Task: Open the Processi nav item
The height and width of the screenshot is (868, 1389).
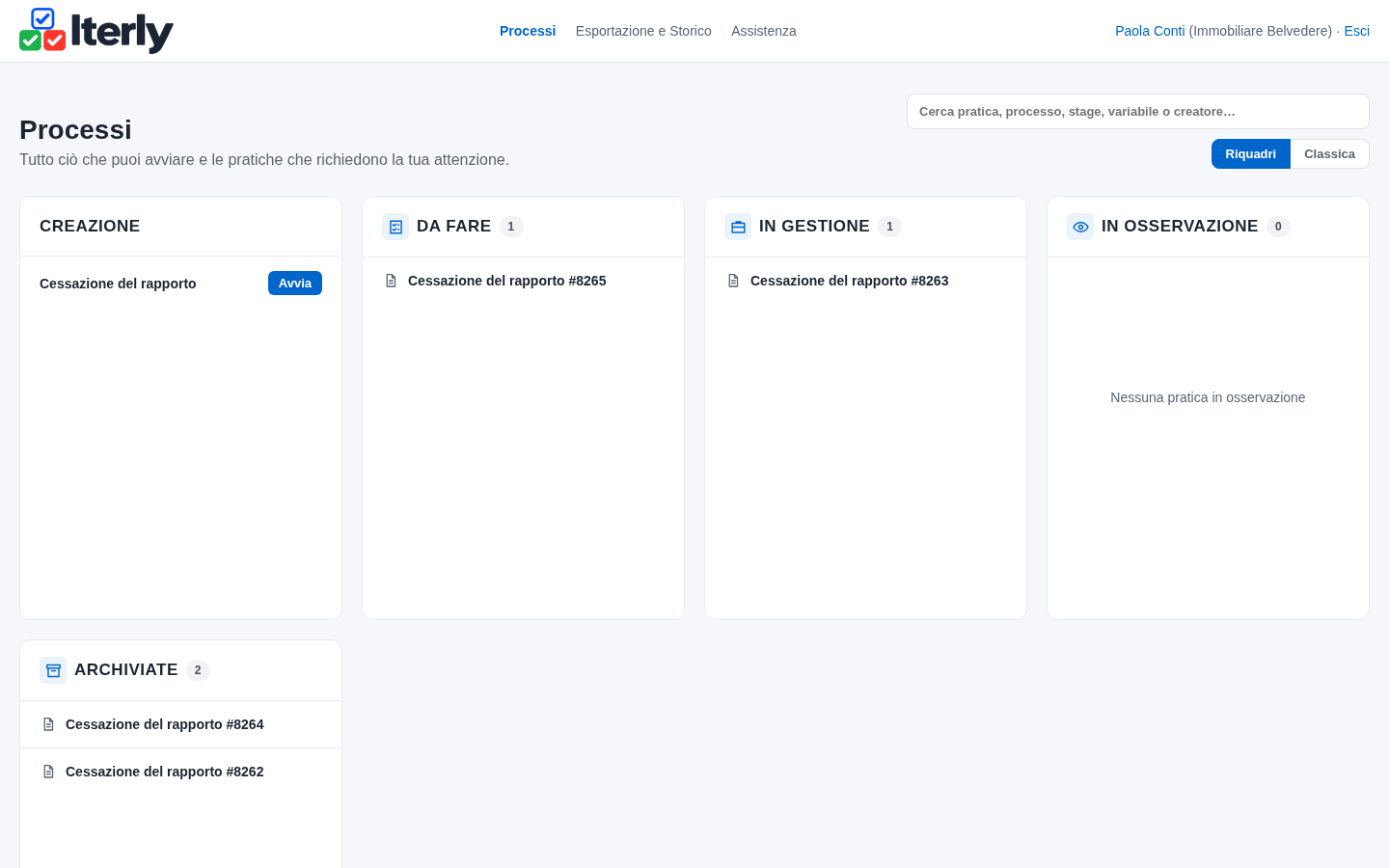Action: (x=528, y=31)
